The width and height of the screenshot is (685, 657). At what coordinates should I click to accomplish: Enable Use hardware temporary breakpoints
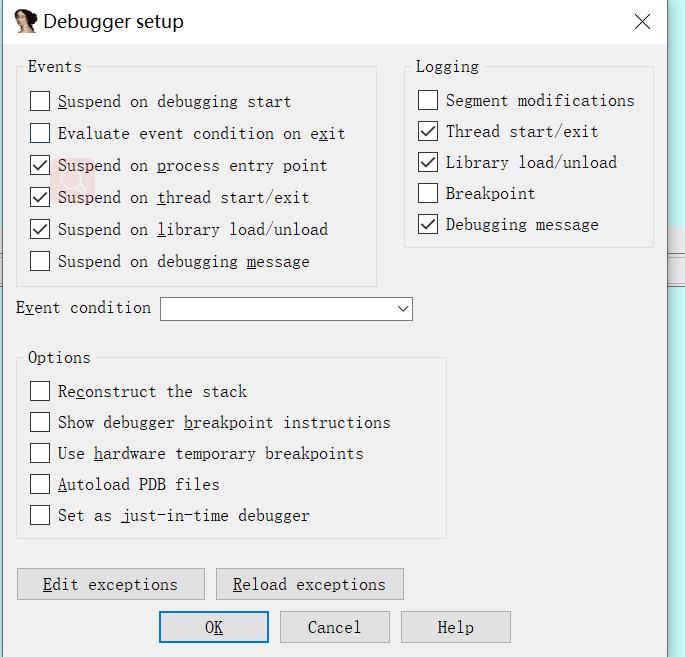pyautogui.click(x=40, y=453)
